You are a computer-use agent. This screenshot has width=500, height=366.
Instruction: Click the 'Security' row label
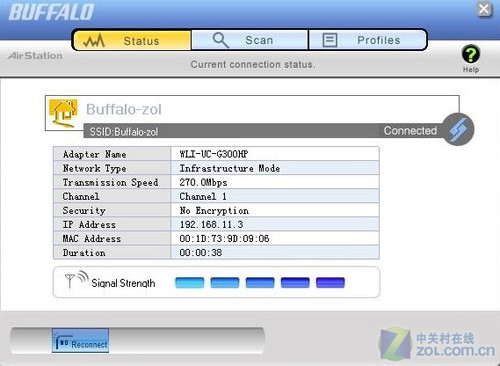click(84, 210)
